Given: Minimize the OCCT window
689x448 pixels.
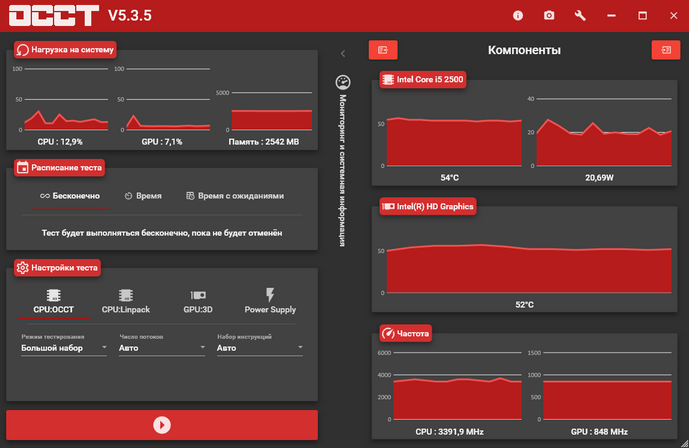Looking at the screenshot, I should 611,16.
